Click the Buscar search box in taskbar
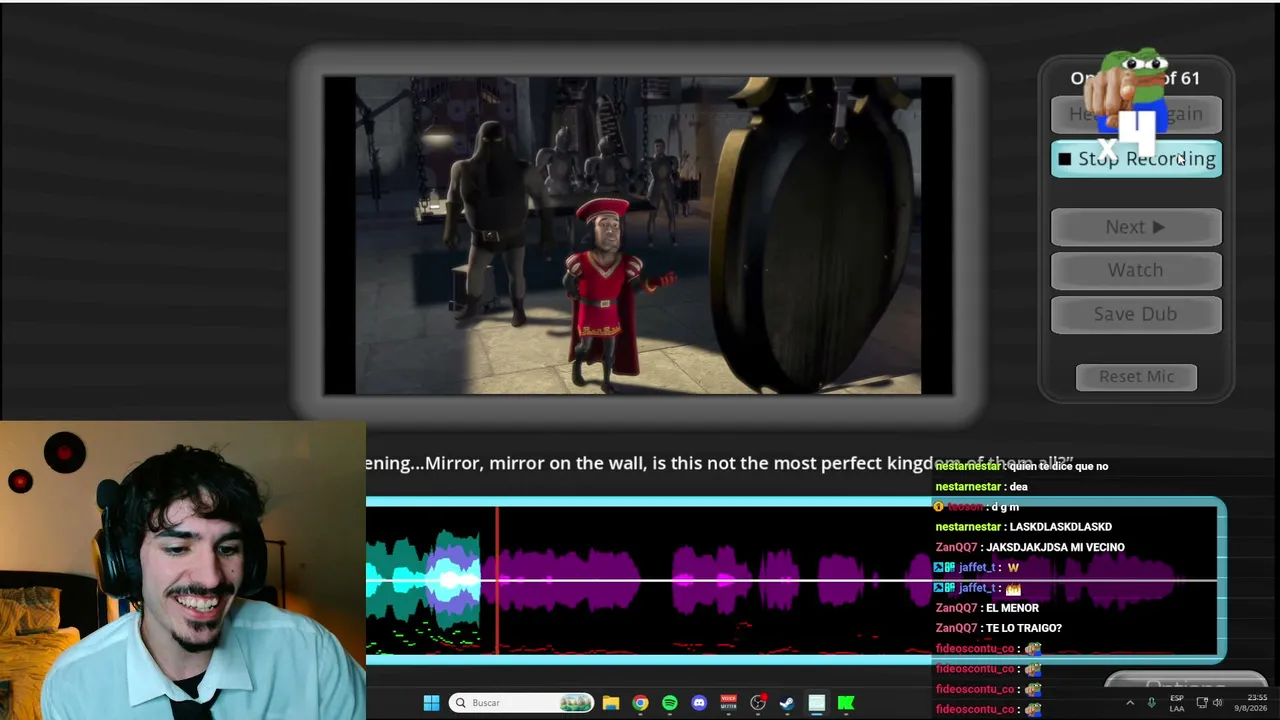1280x720 pixels. 520,703
